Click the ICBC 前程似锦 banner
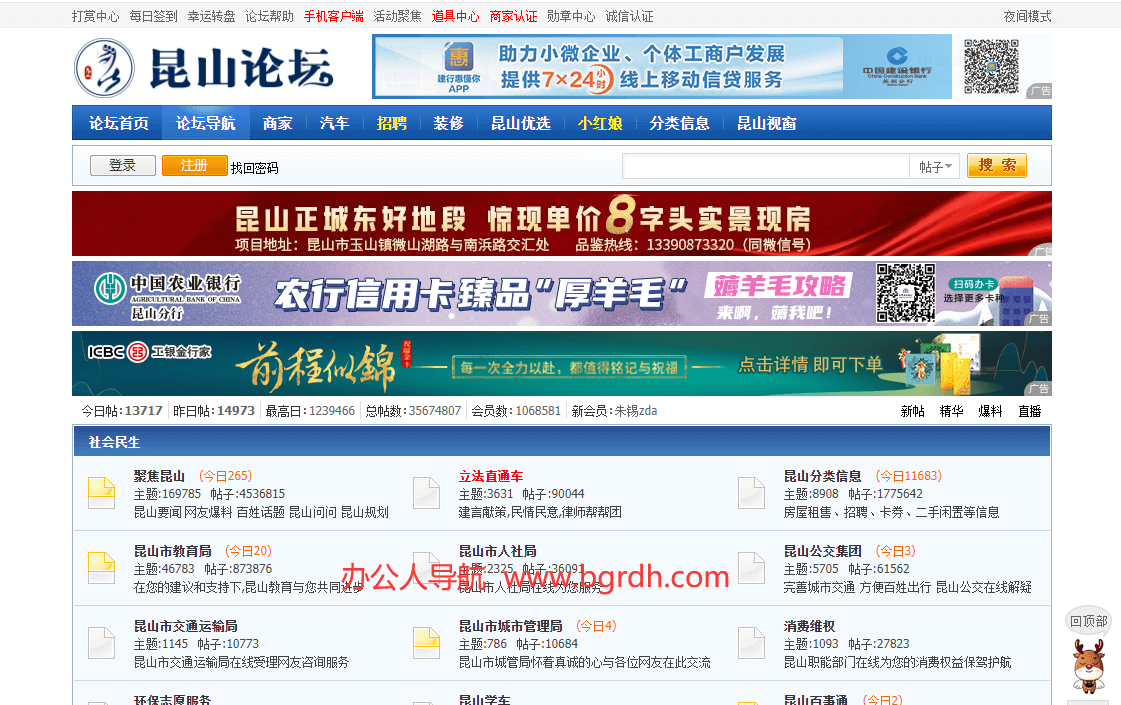This screenshot has height=705, width=1121. click(x=562, y=363)
